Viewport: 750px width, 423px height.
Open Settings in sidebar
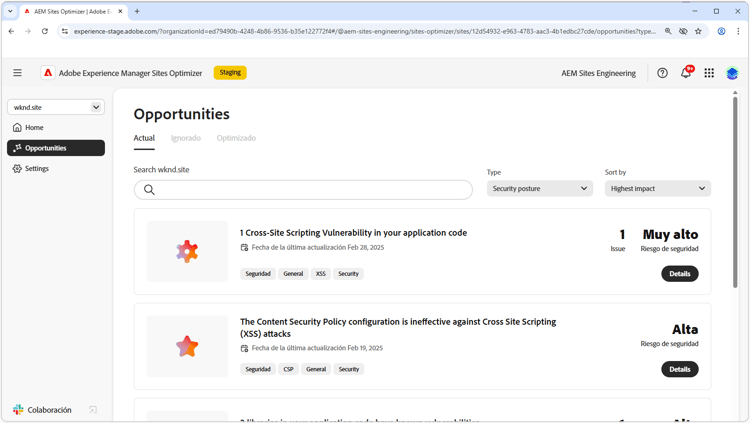tap(56, 168)
